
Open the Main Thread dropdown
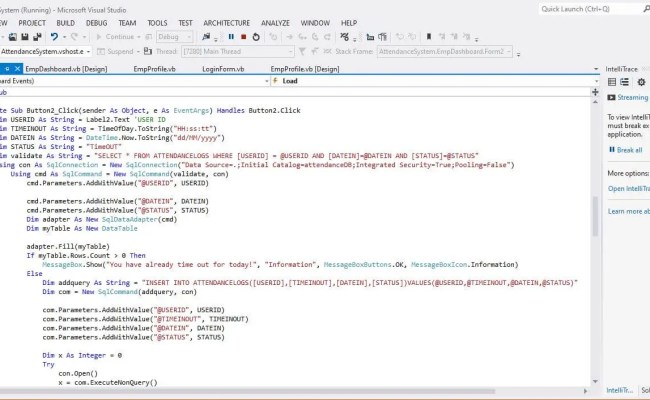238,51
